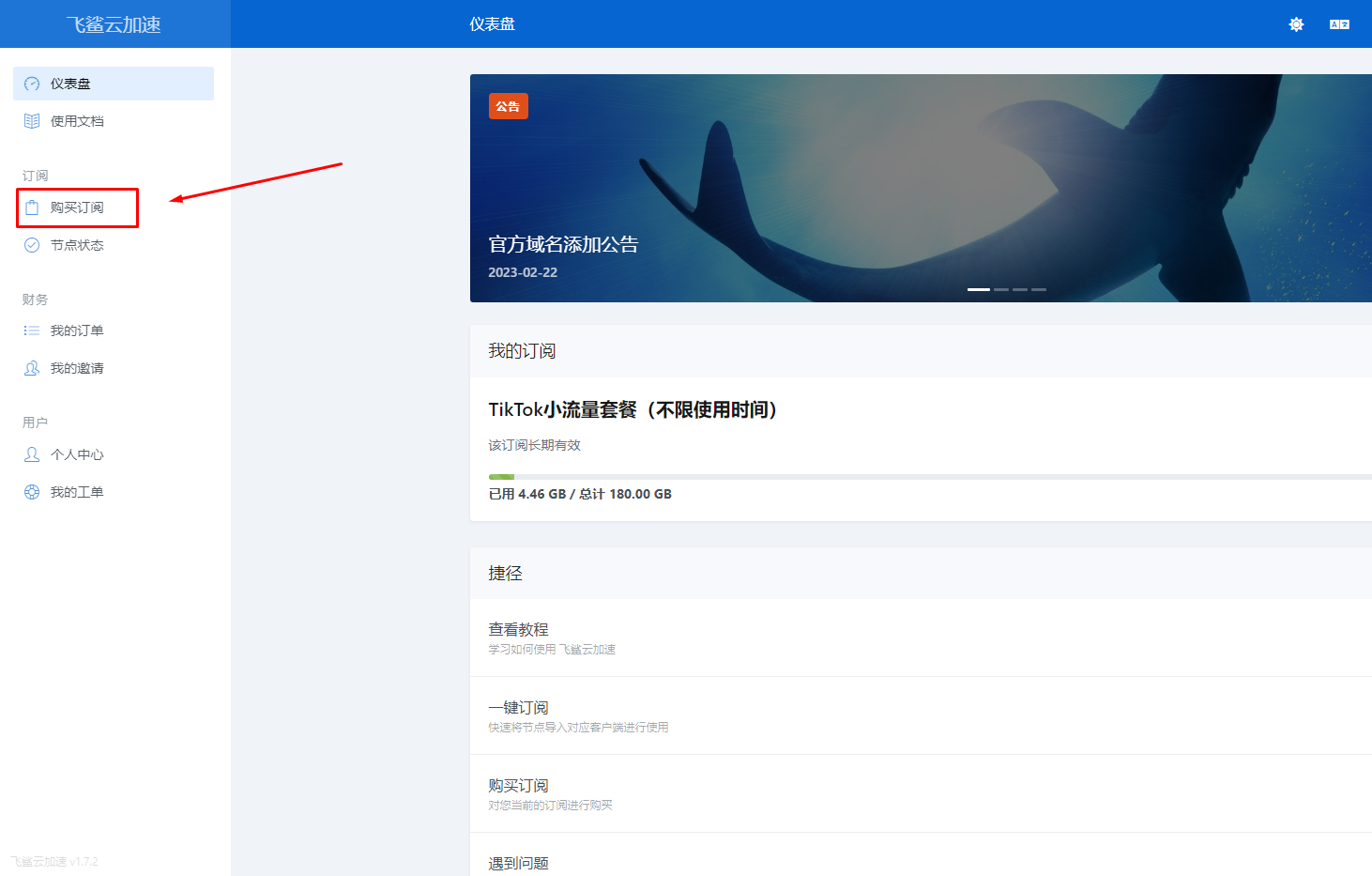Click the 仪表盘 page title in header
1372x876 pixels.
tap(493, 24)
